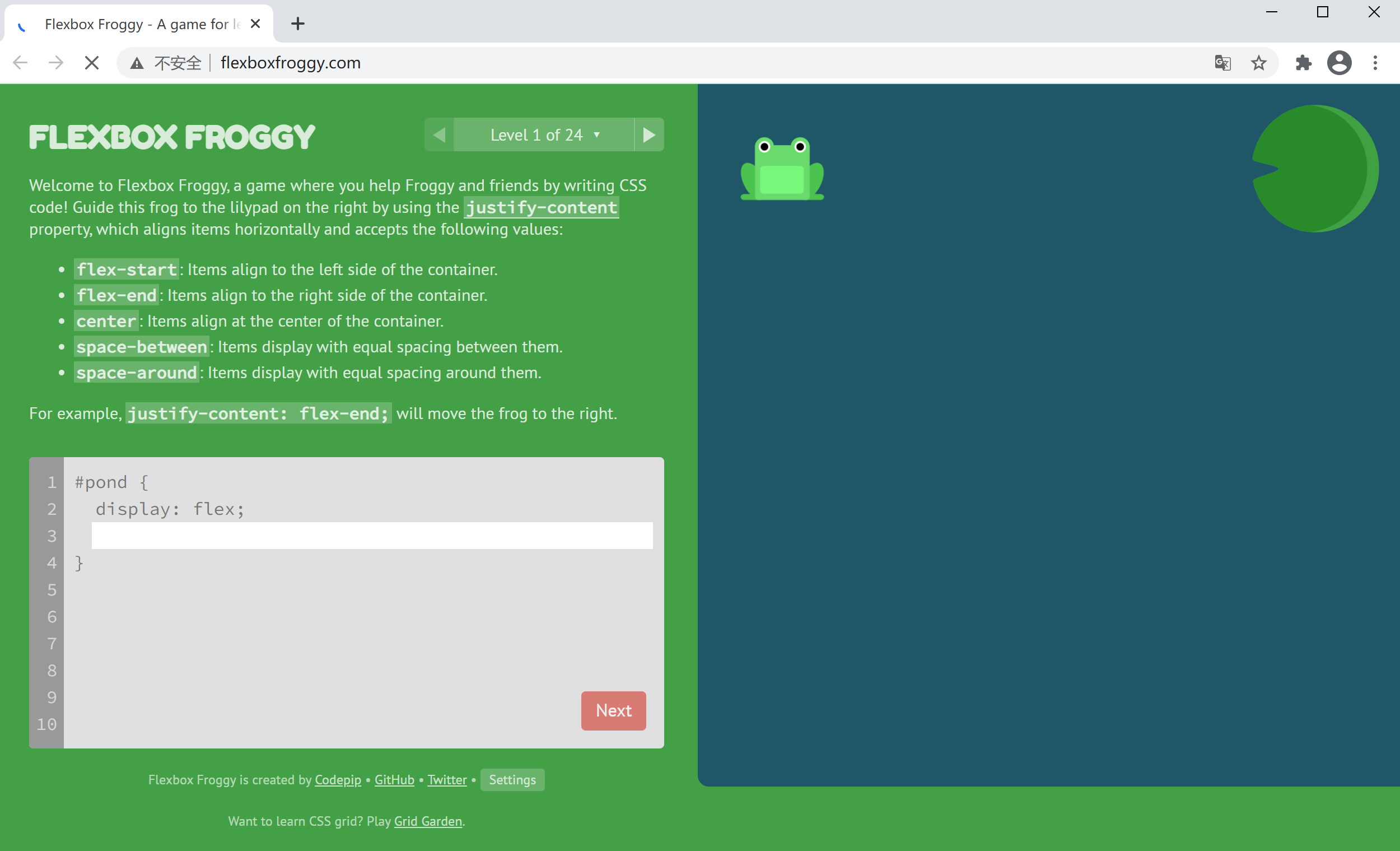
Task: Open Chrome three-dot menu
Action: [1375, 63]
